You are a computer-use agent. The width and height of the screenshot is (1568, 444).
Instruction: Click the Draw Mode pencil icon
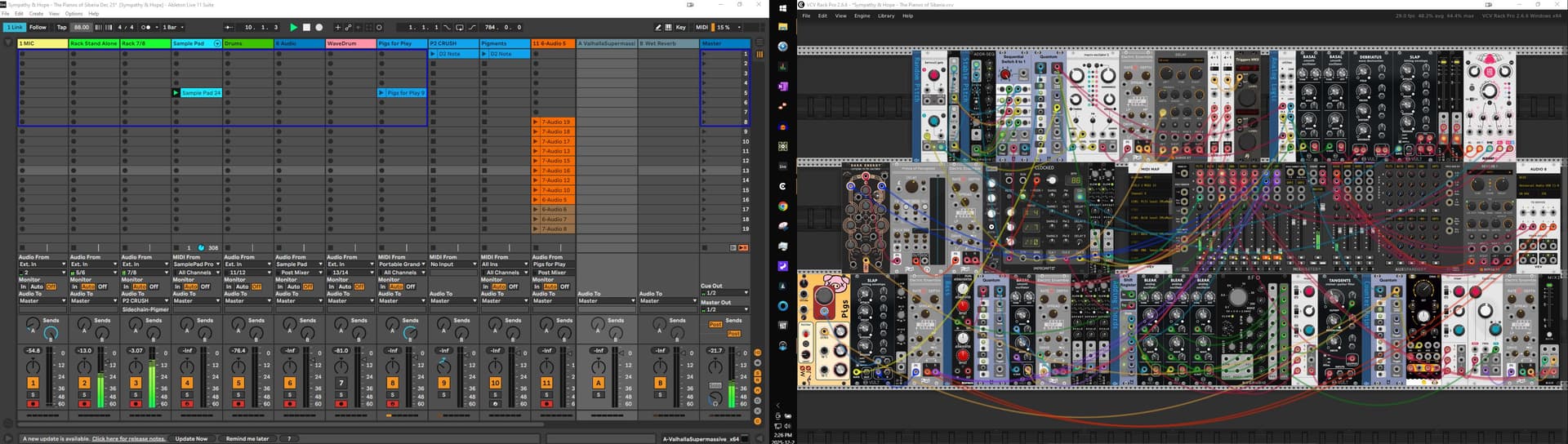[658, 27]
